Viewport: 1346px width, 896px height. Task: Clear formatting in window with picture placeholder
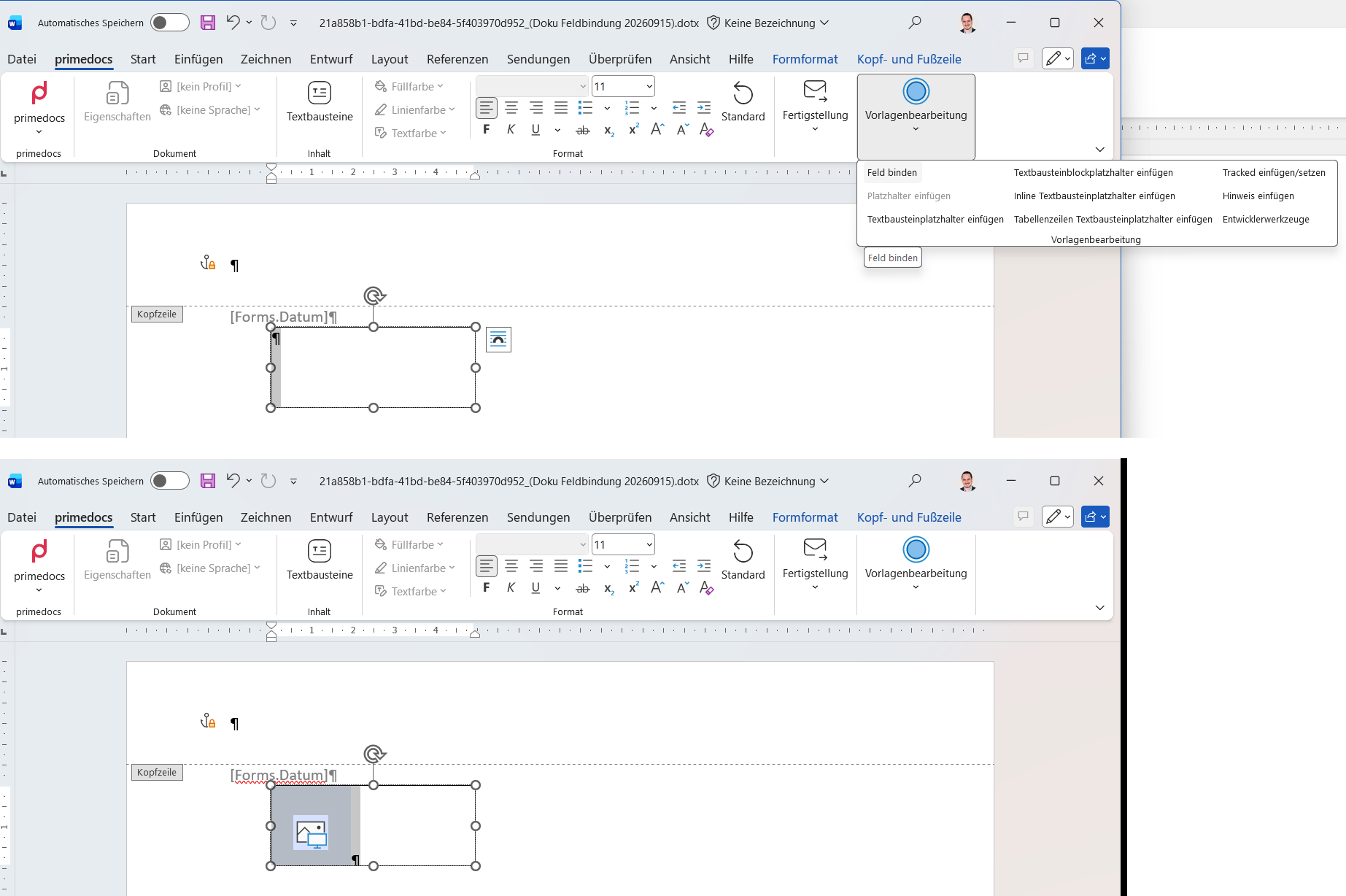[706, 588]
